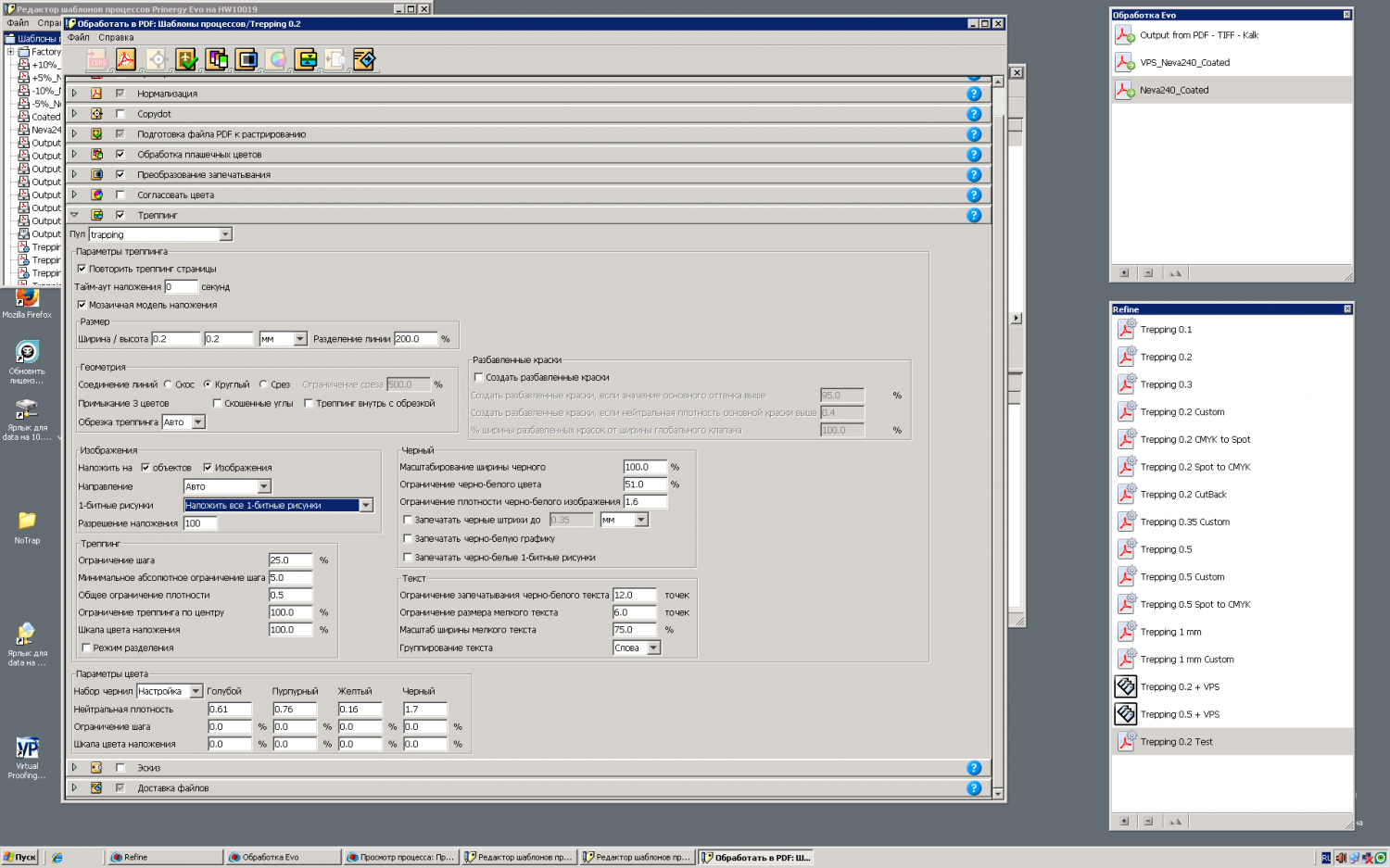Enable Согласовать цвета section checkbox

pos(120,195)
